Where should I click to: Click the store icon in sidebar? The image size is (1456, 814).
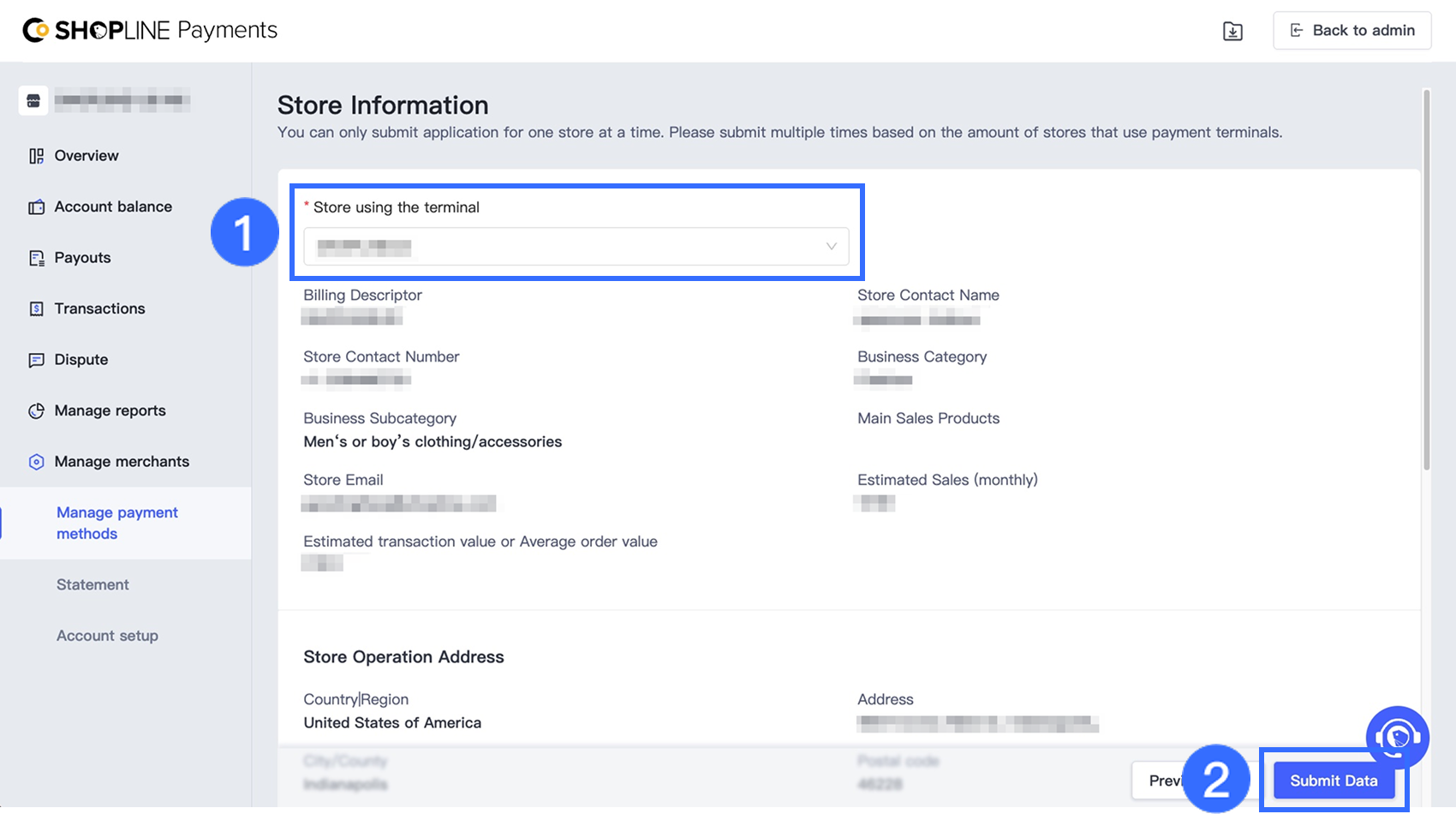(33, 101)
